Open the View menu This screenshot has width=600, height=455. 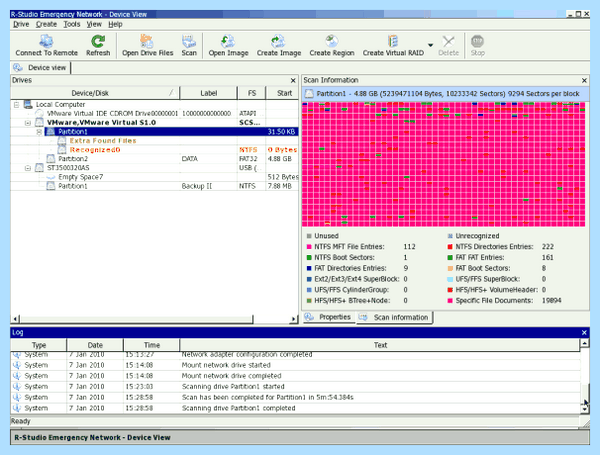tap(94, 24)
